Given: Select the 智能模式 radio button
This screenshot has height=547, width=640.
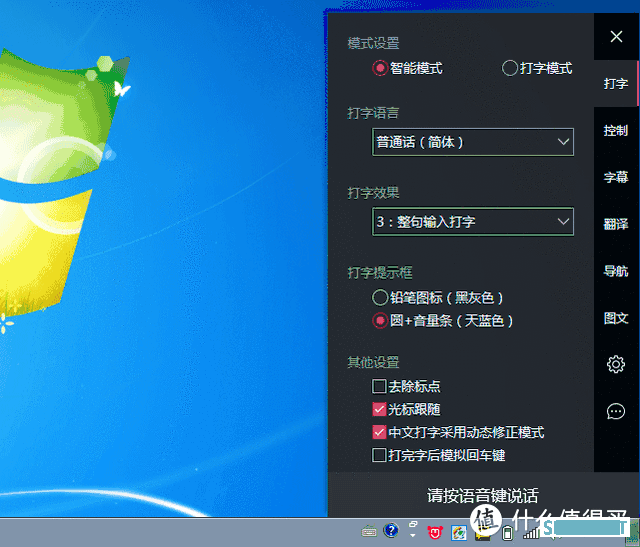Looking at the screenshot, I should pyautogui.click(x=380, y=68).
